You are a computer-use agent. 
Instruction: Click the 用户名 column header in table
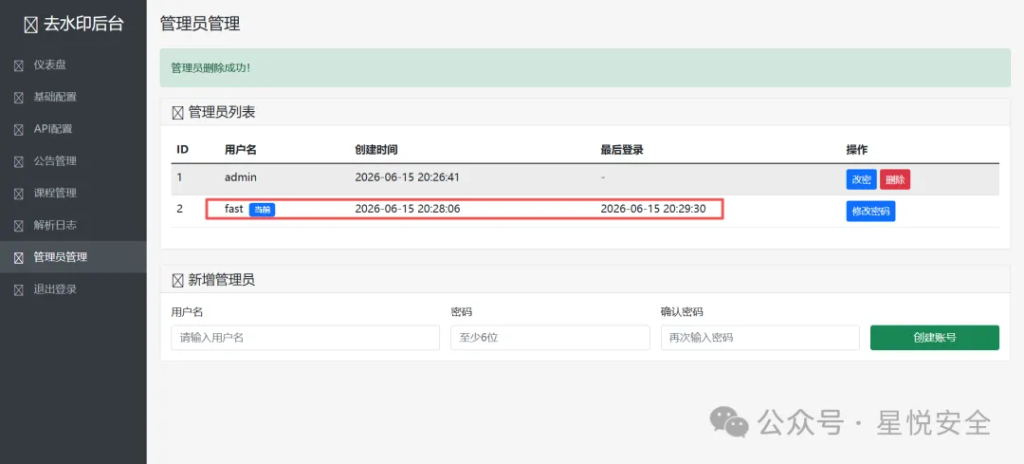pos(240,150)
